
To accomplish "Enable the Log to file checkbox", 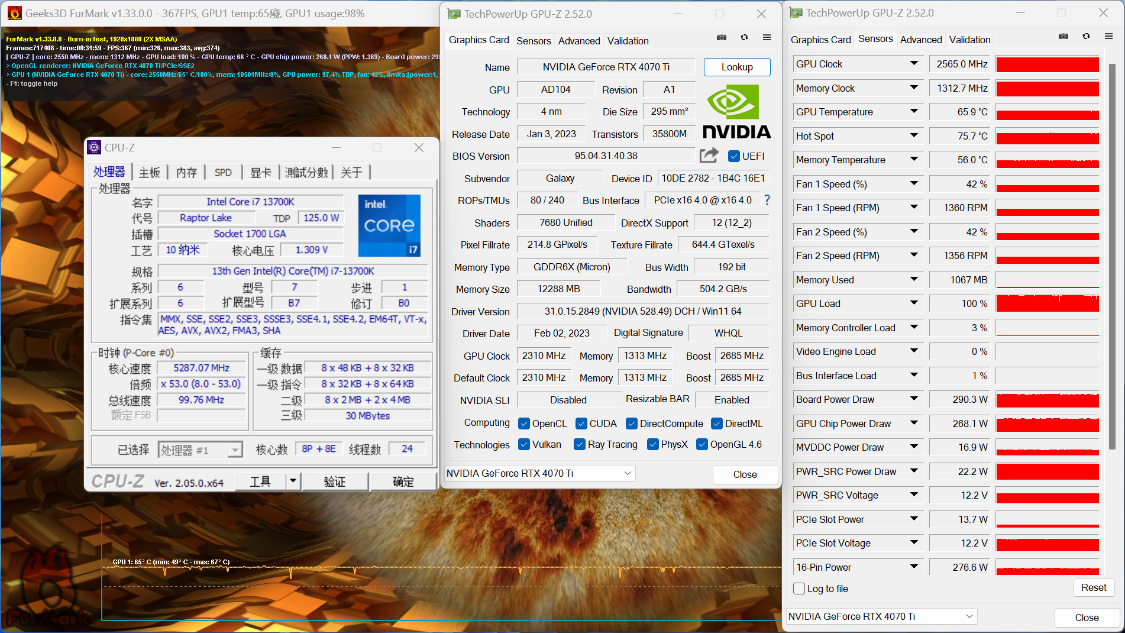I will [x=799, y=589].
